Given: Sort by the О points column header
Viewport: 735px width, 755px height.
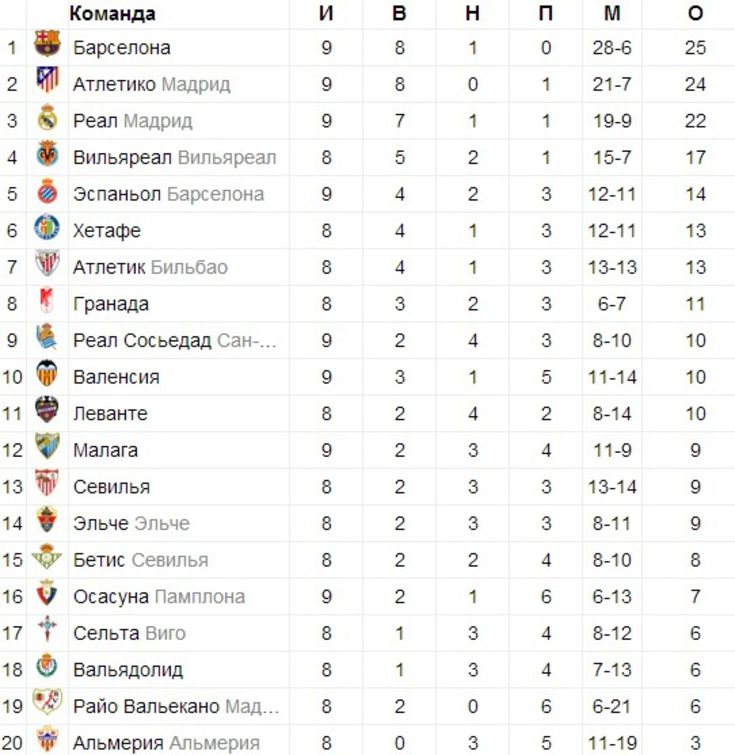Looking at the screenshot, I should point(695,13).
